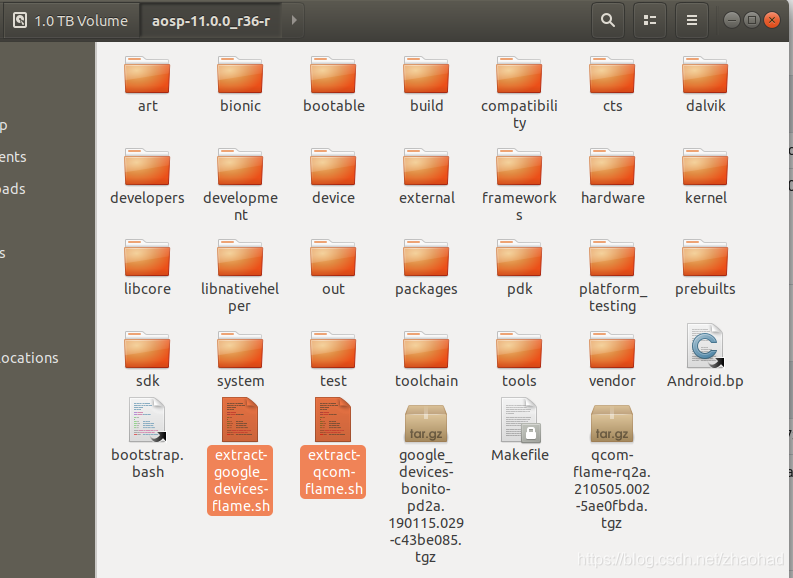This screenshot has width=793, height=578.
Task: Open the cts folder
Action: 612,75
